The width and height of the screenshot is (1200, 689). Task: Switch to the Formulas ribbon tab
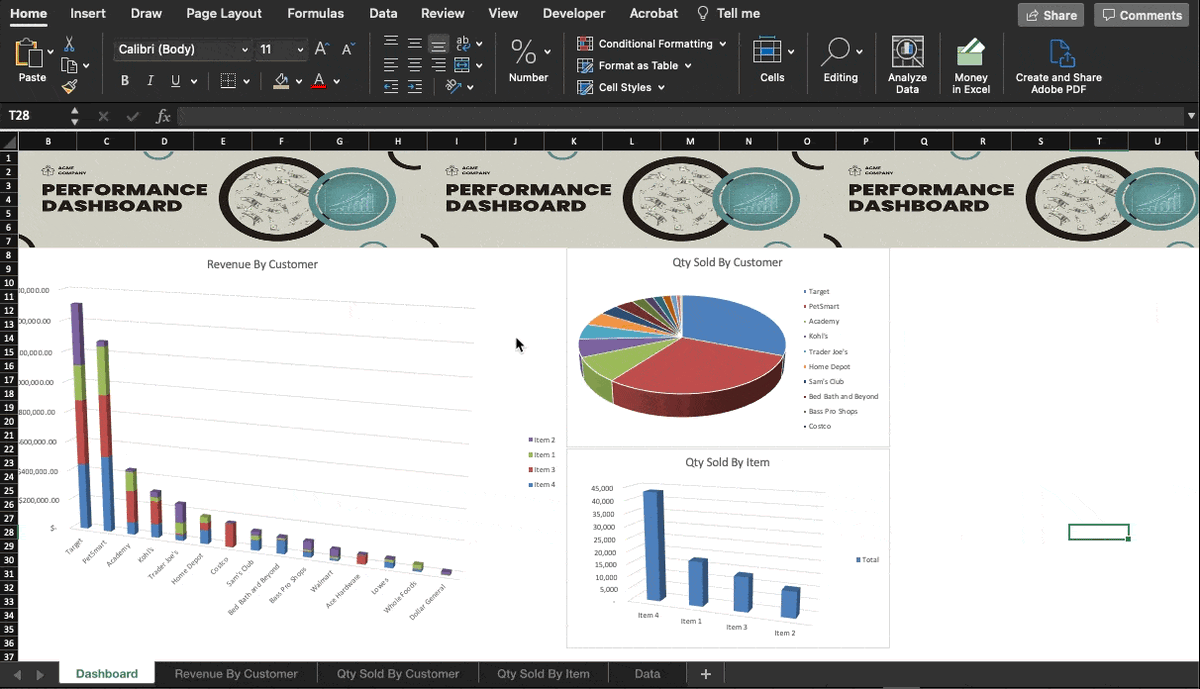coord(315,13)
